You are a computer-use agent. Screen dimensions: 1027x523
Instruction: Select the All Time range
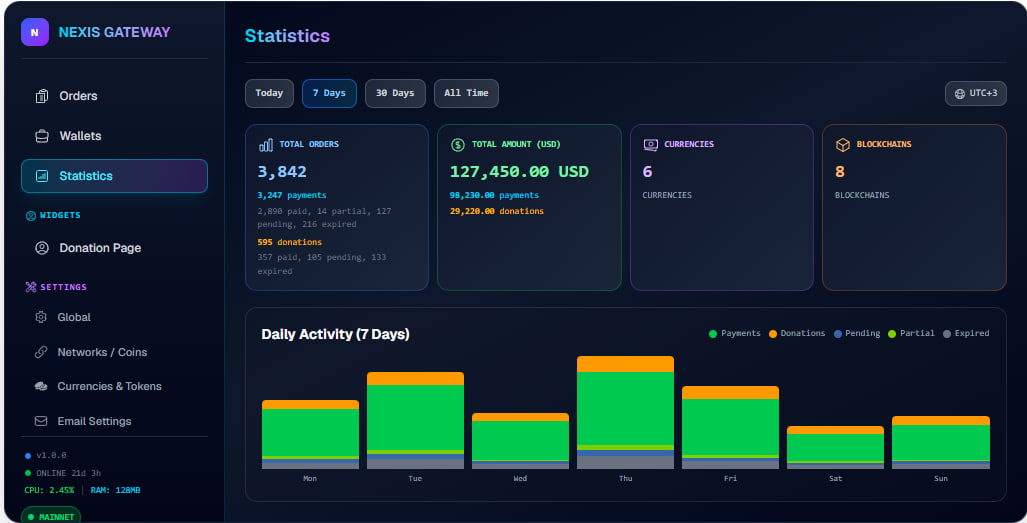(x=466, y=93)
